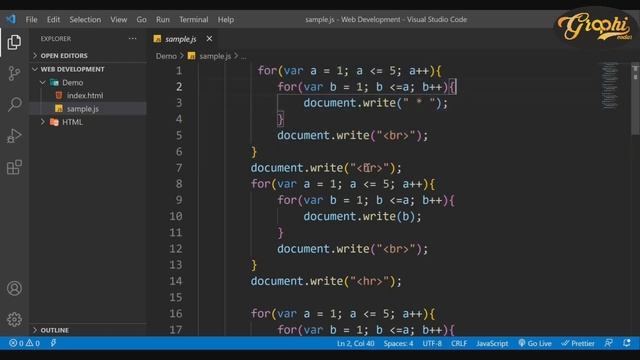This screenshot has height=360, width=640.
Task: Click Prettier in the status bar
Action: pyautogui.click(x=578, y=343)
